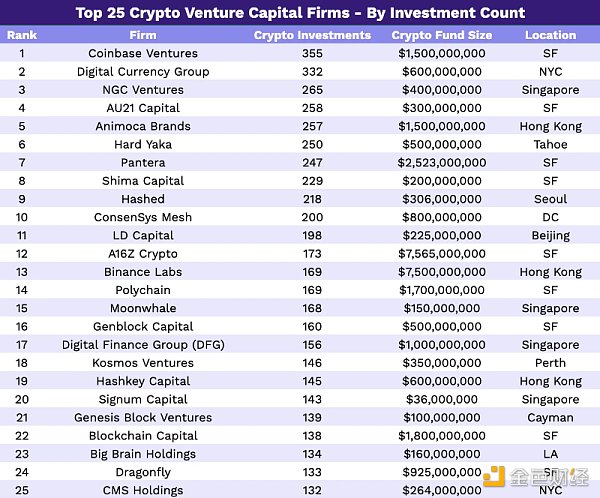600x498 pixels.
Task: Click the Animoca Brands firm cell
Action: click(143, 127)
